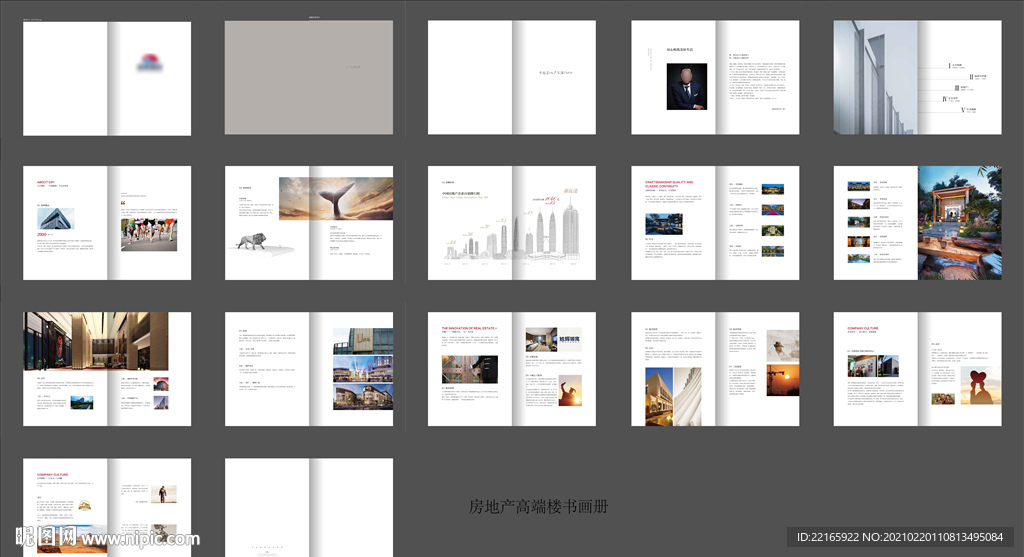Click the angular building photo above 2000
The height and width of the screenshot is (557, 1024).
(x=56, y=218)
